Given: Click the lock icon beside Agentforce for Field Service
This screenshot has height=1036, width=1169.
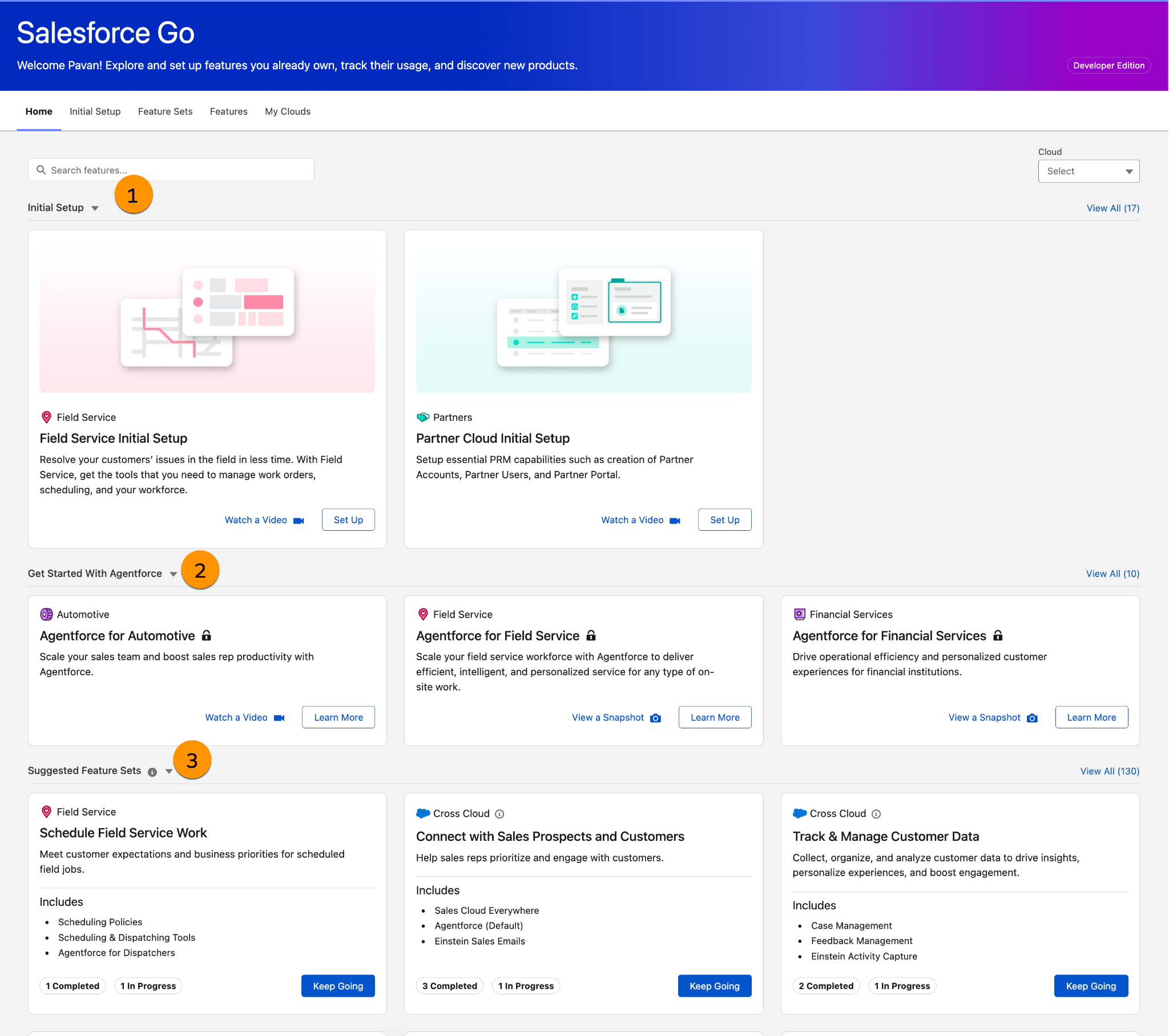Looking at the screenshot, I should pyautogui.click(x=591, y=635).
